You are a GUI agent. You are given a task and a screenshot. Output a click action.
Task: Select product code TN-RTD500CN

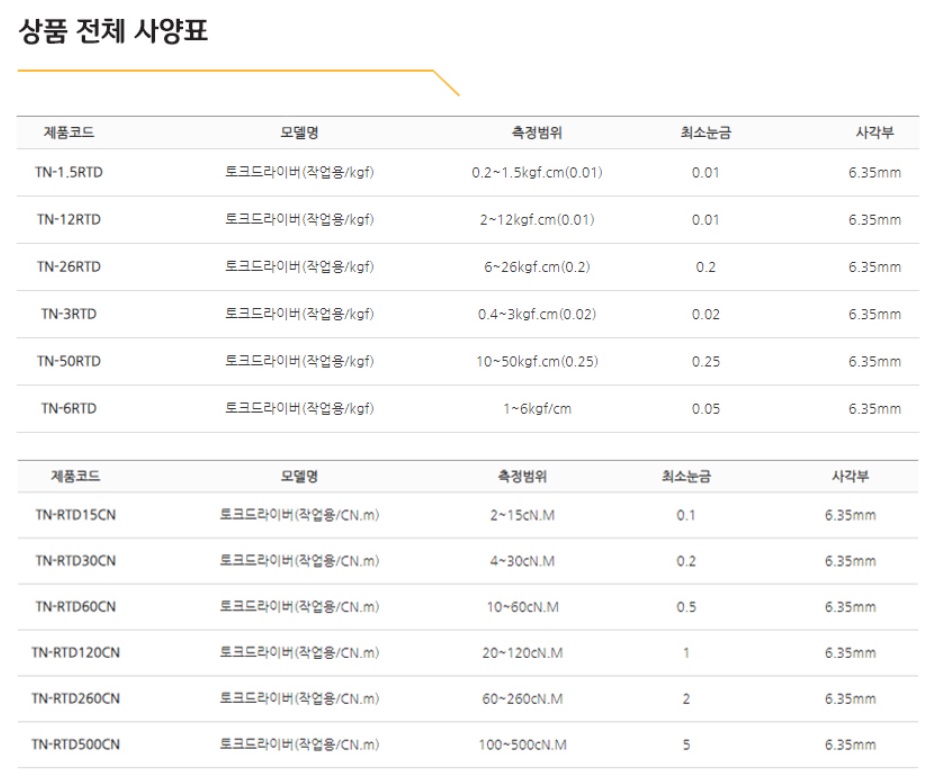(75, 745)
